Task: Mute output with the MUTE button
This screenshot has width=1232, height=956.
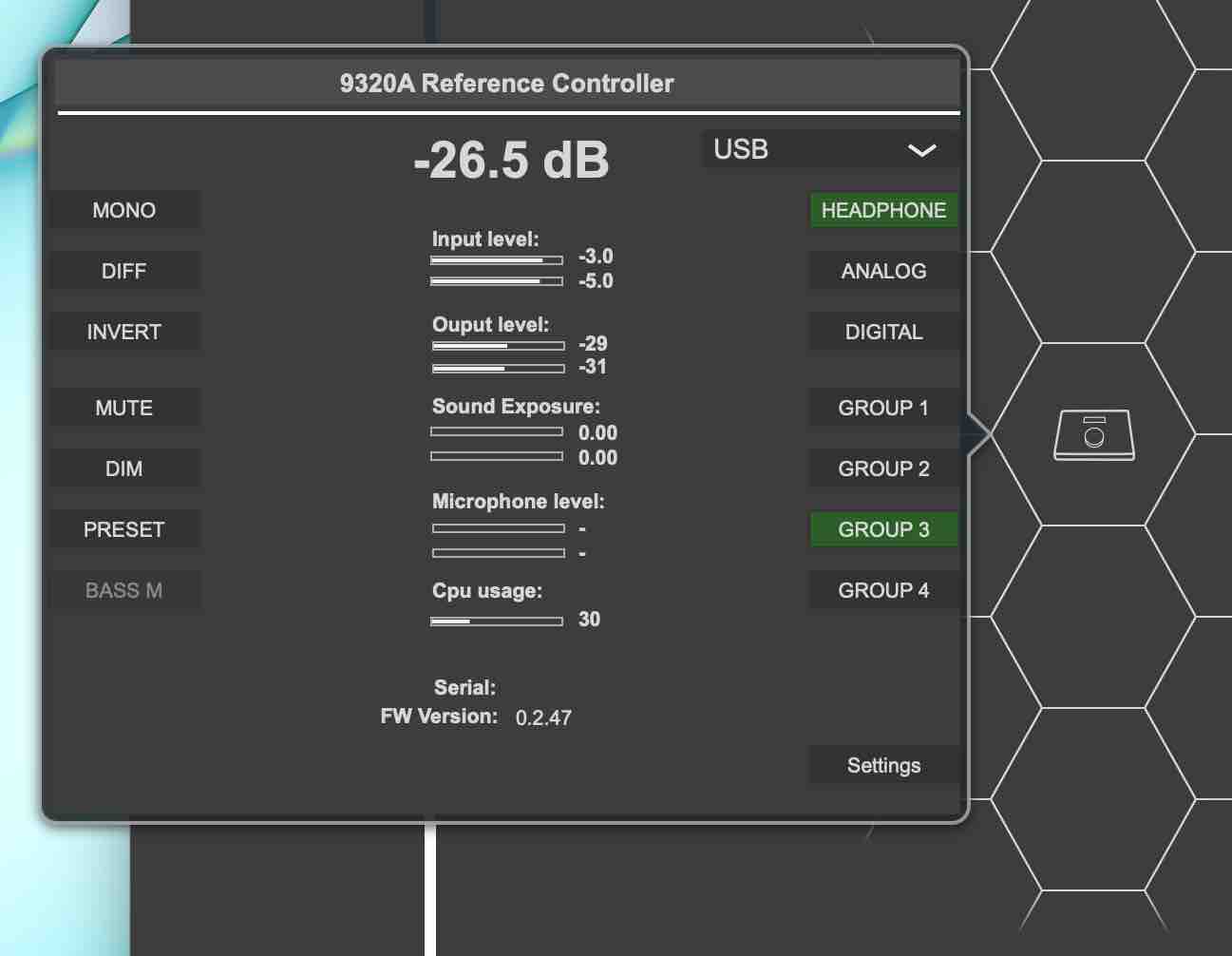Action: click(x=124, y=408)
